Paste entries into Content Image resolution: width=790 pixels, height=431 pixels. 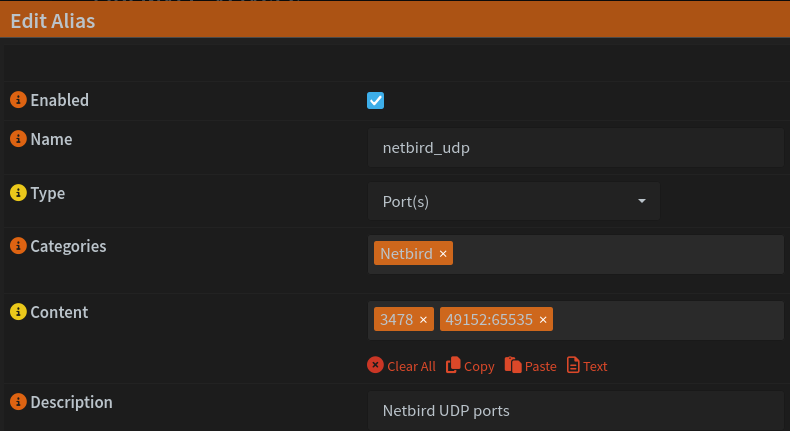[531, 366]
